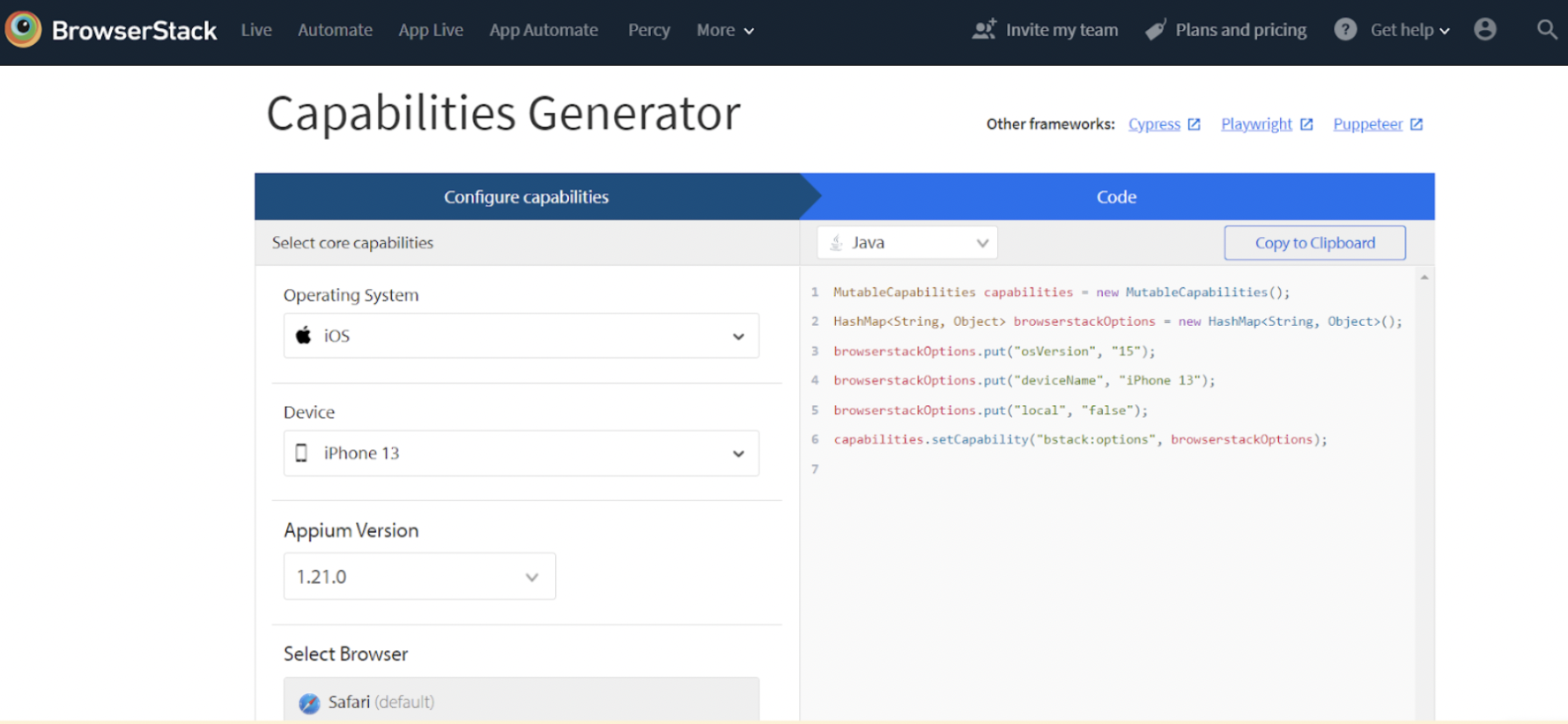Go to Automate in top navigation
The image size is (1568, 724).
pos(335,30)
